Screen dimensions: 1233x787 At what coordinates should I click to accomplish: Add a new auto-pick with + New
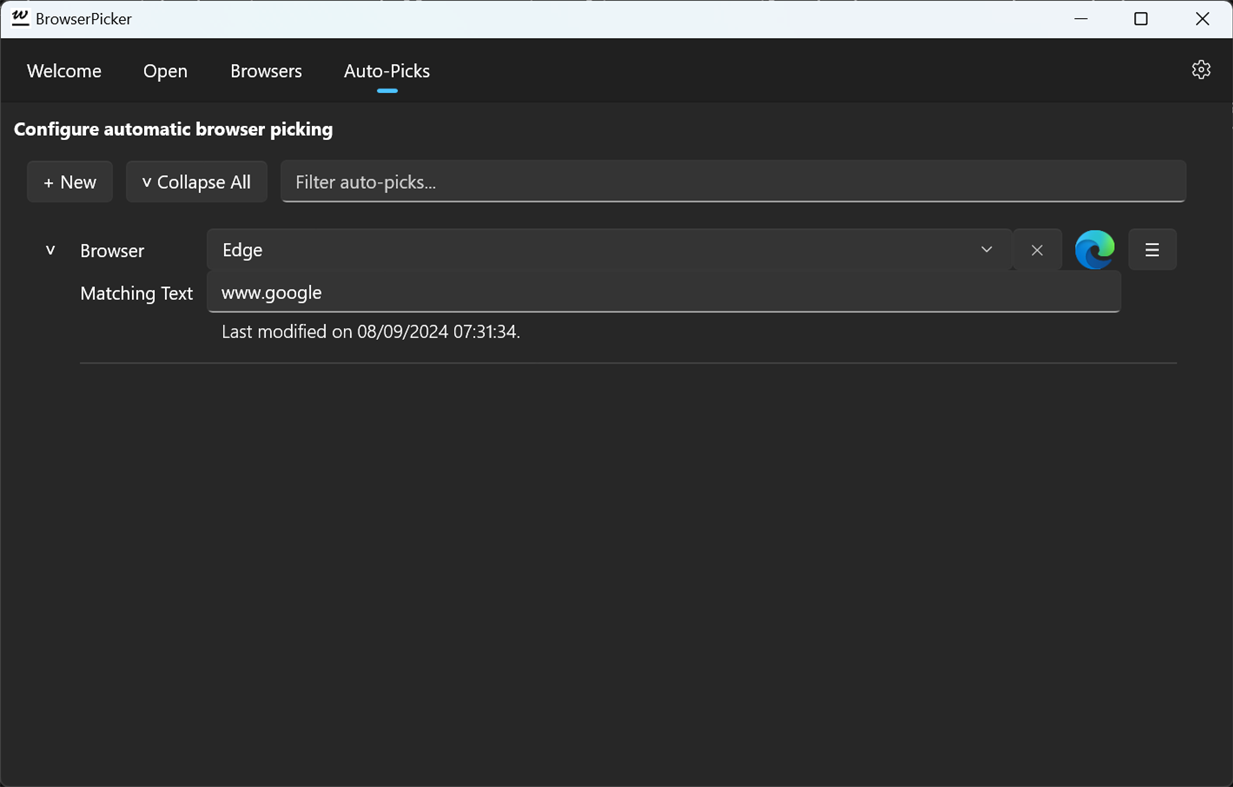(x=70, y=182)
